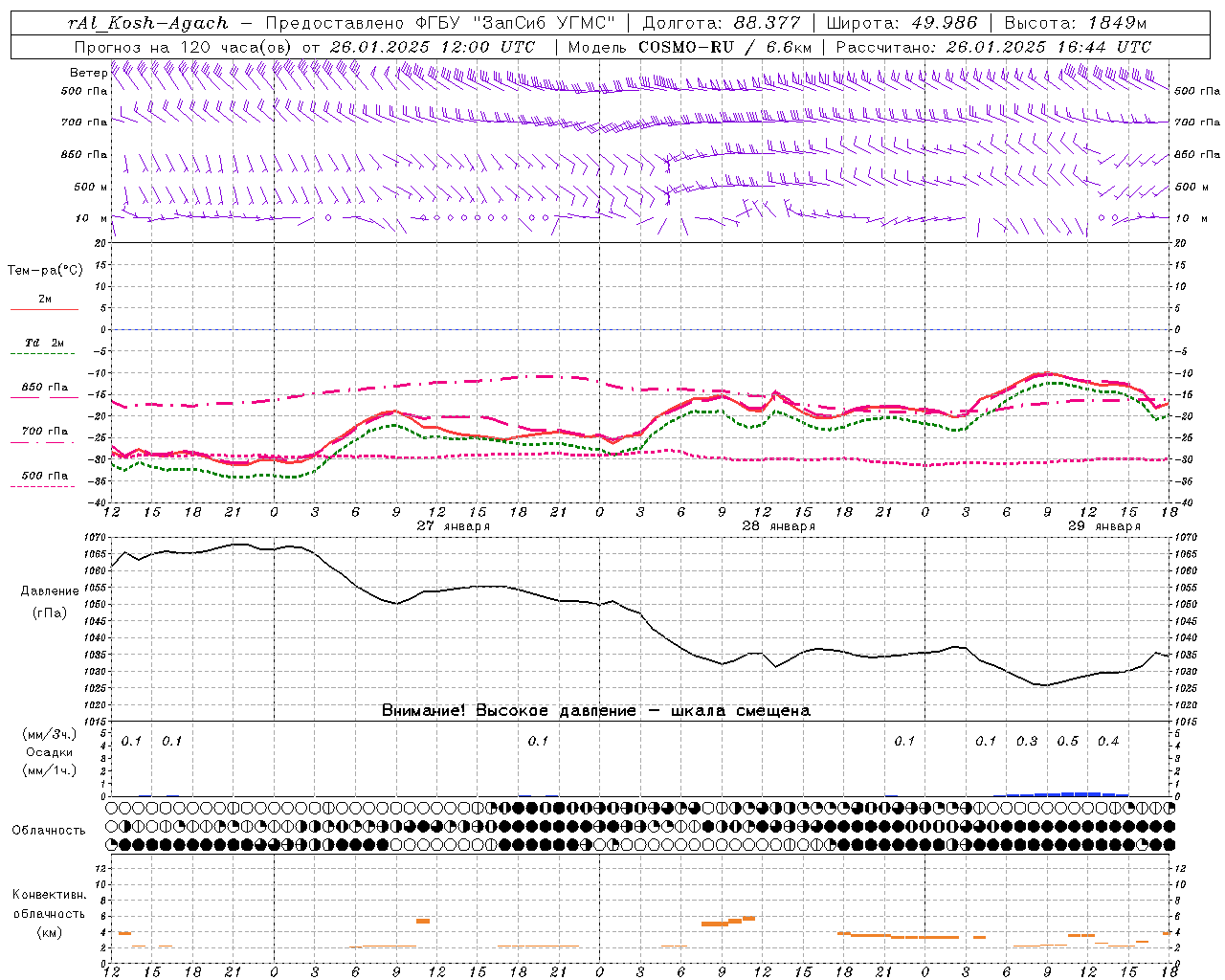Image resolution: width=1225 pixels, height=980 pixels.
Task: Click the (мм/3ч.) precipitation unit label
Action: tap(50, 735)
